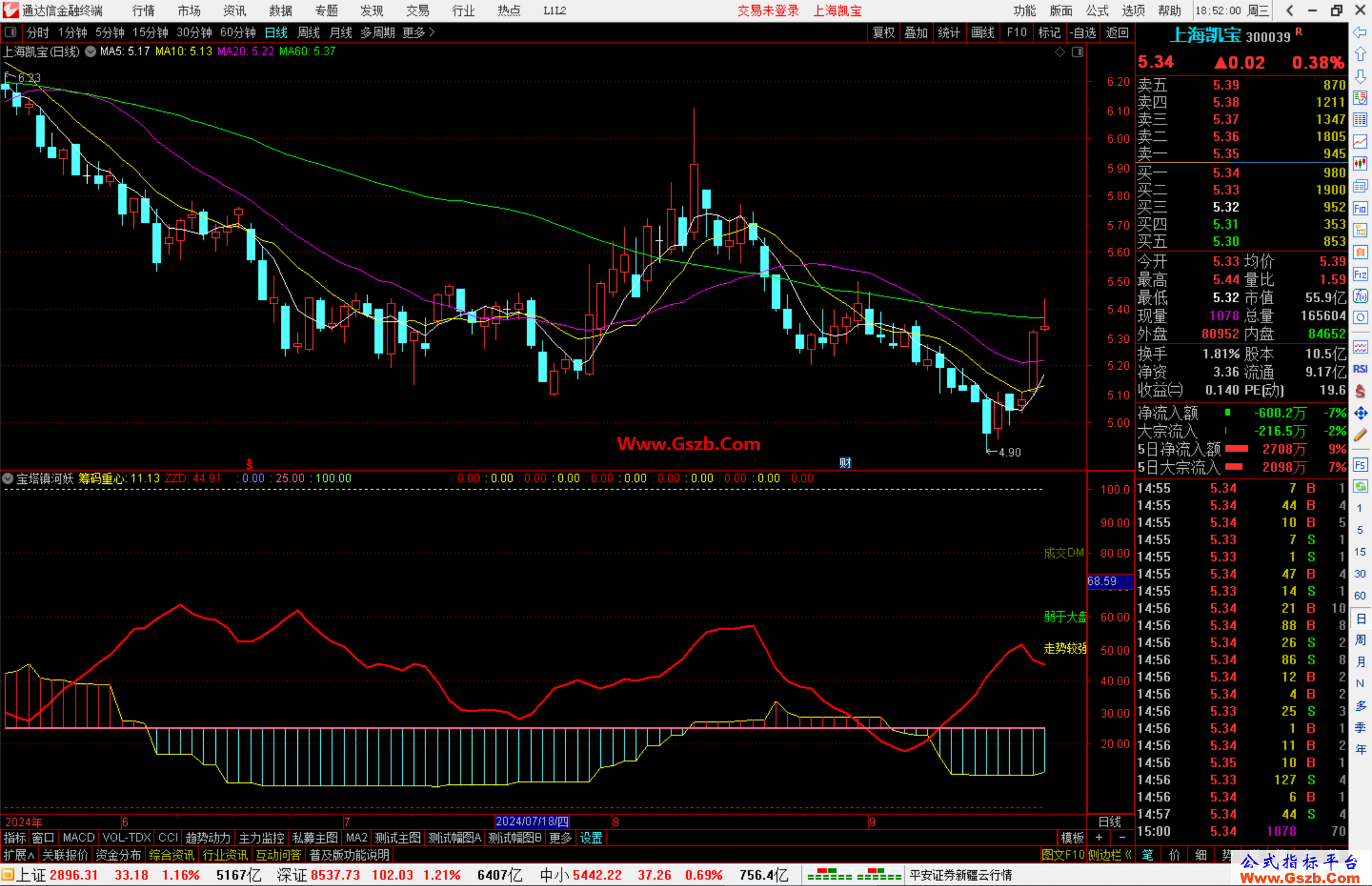Open the 指标 selector at bottom
This screenshot has height=886, width=1372.
pyautogui.click(x=15, y=838)
